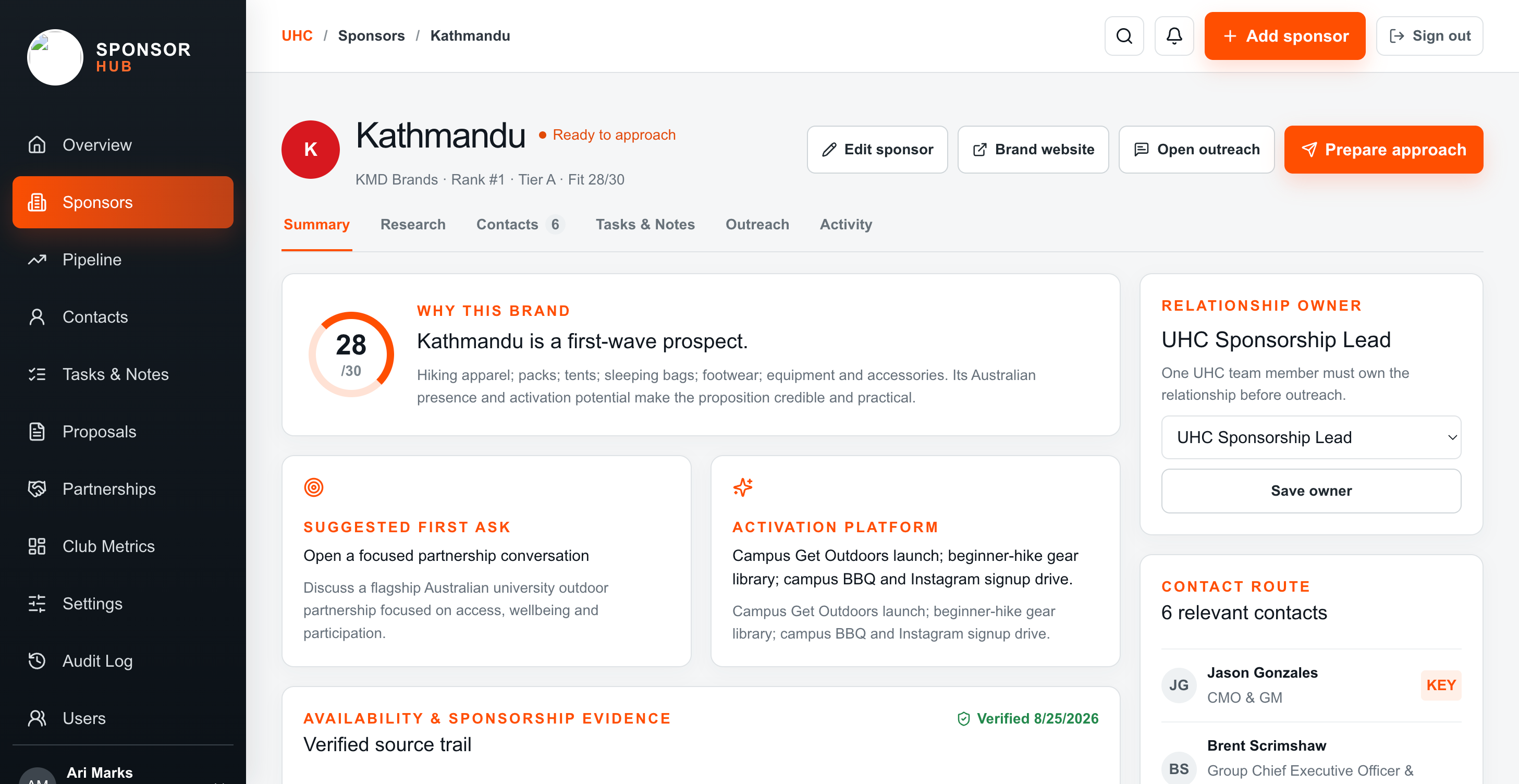Open the search icon in top bar
This screenshot has width=1519, height=784.
[x=1124, y=36]
